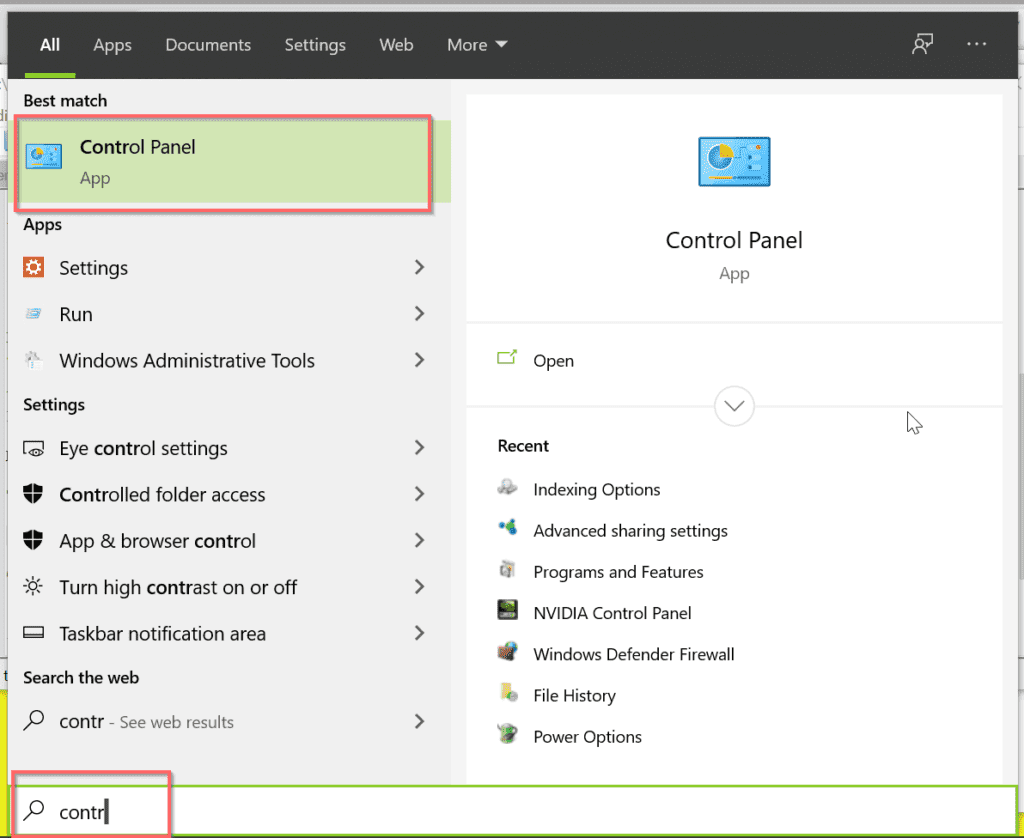Expand Windows Administrative Tools results
The image size is (1024, 838).
coord(419,360)
